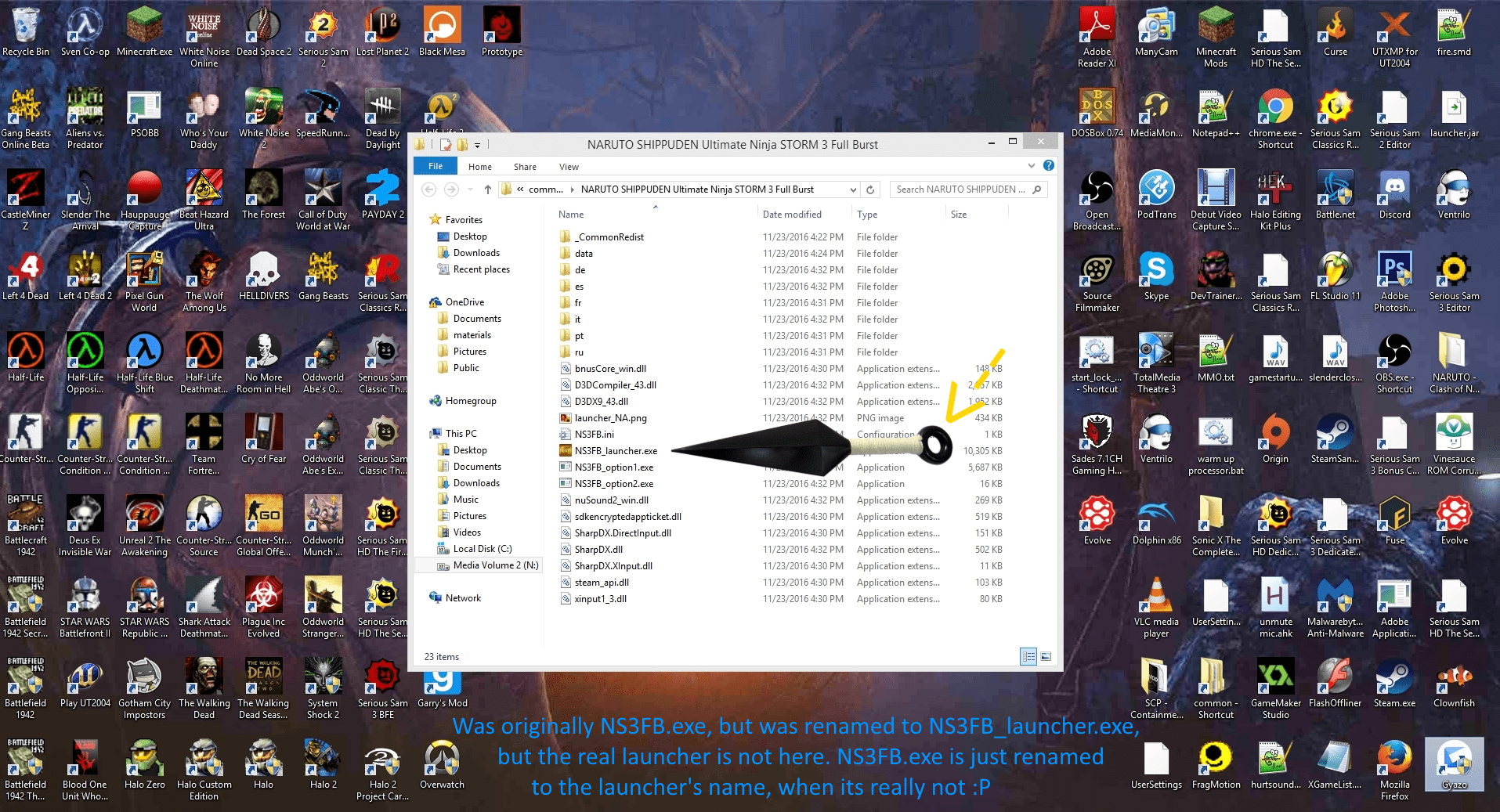This screenshot has height=812, width=1500.
Task: Open the Recycle Bin desktop icon
Action: 25,31
